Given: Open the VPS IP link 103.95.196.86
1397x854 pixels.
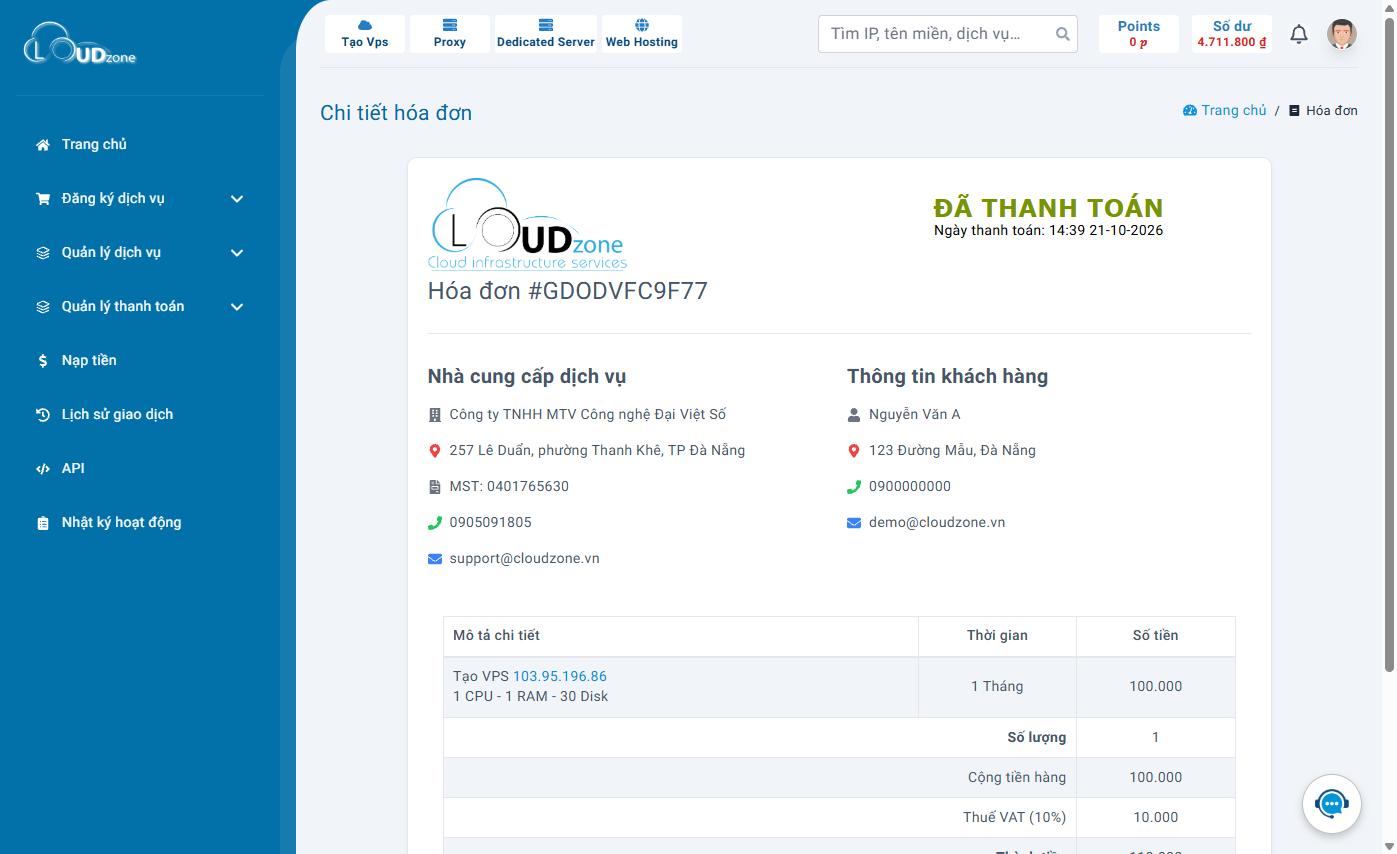Looking at the screenshot, I should click(x=560, y=676).
